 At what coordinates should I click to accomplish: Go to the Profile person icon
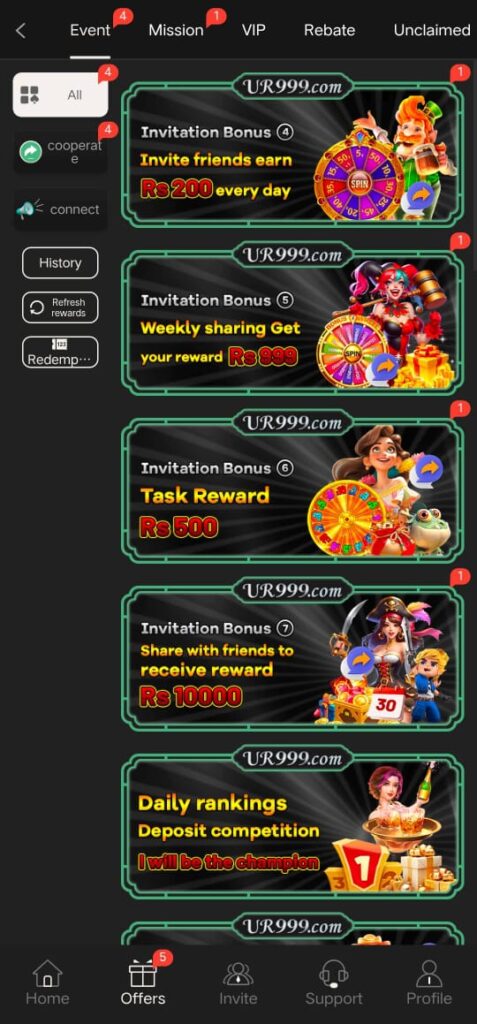point(429,973)
